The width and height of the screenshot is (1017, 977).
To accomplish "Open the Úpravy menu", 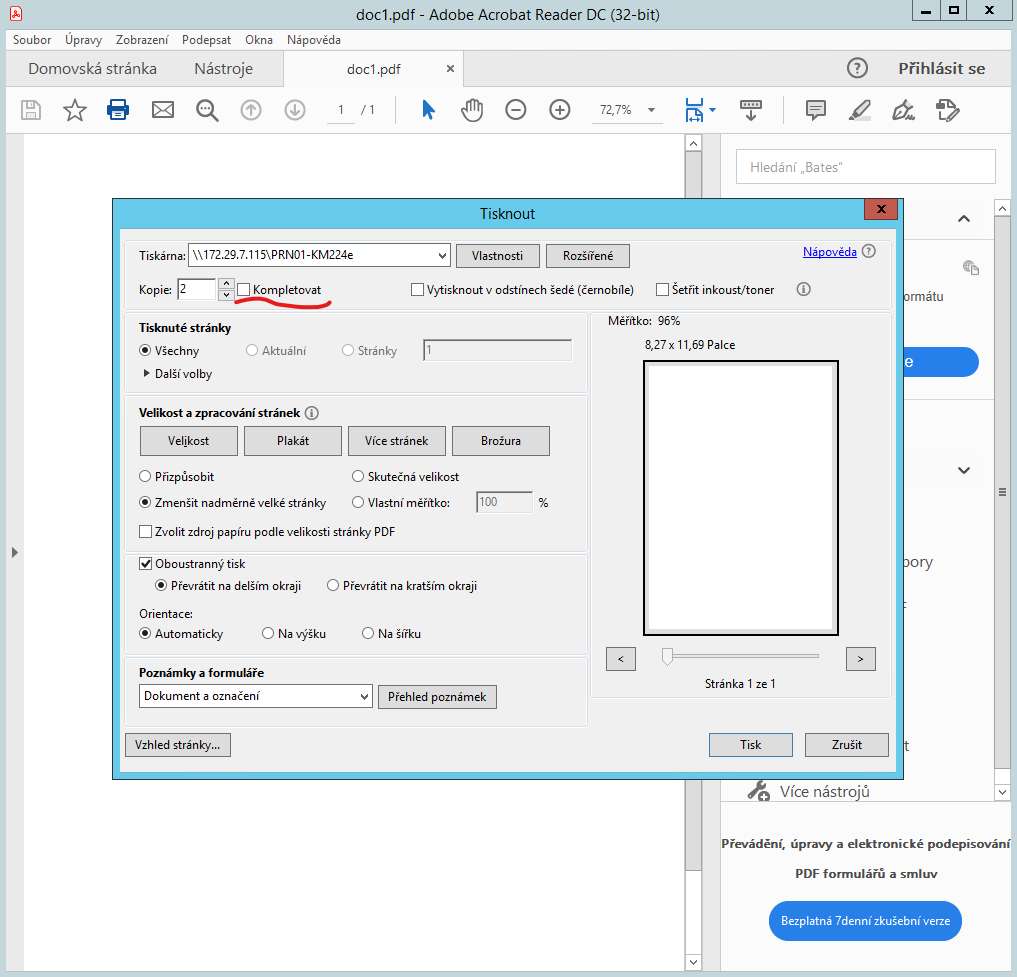I will (83, 40).
